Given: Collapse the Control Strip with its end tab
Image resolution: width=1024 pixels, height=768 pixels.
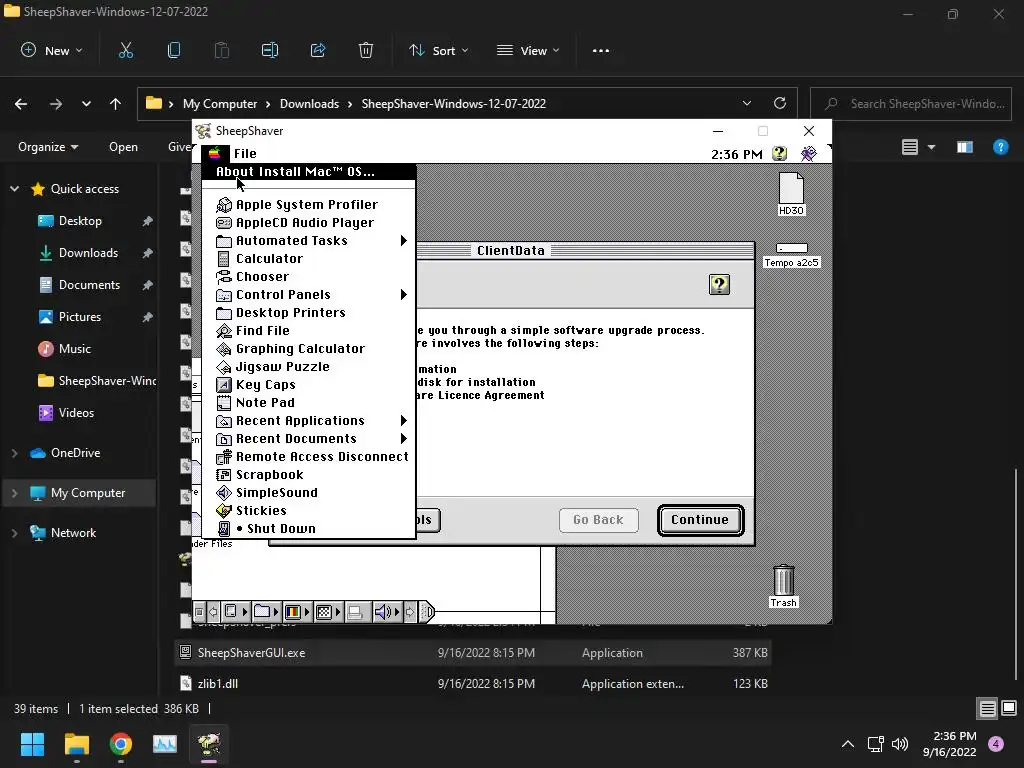Looking at the screenshot, I should pos(427,612).
